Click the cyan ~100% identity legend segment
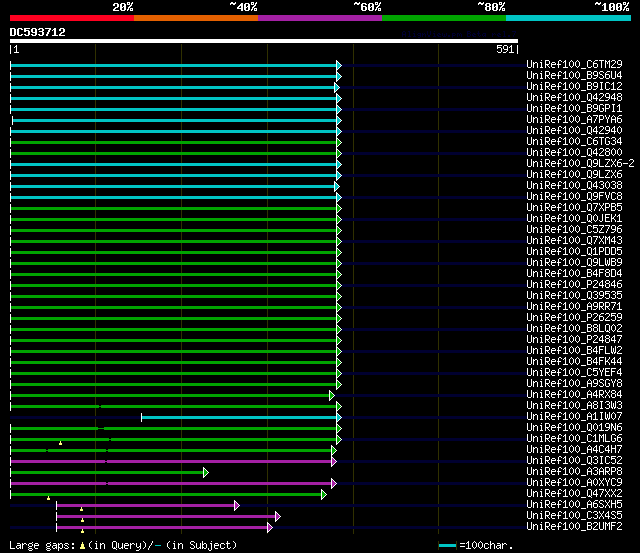640x553 pixels. point(567,18)
